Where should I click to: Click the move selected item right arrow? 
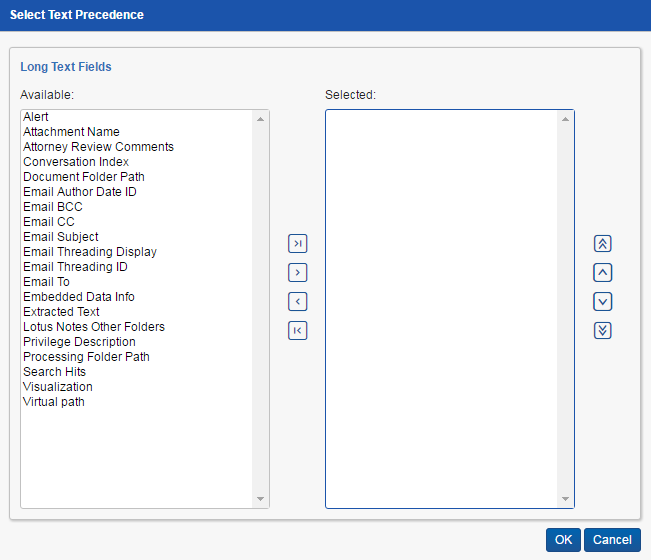point(298,273)
